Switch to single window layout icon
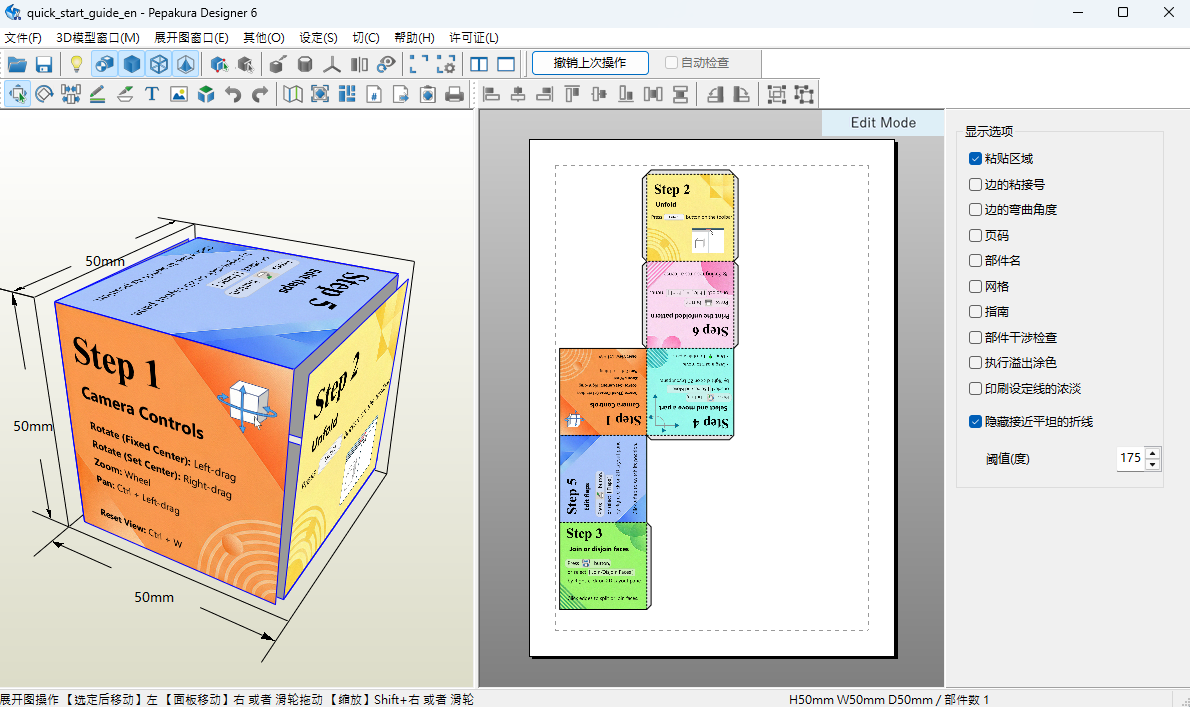Viewport: 1190px width, 707px height. [506, 64]
